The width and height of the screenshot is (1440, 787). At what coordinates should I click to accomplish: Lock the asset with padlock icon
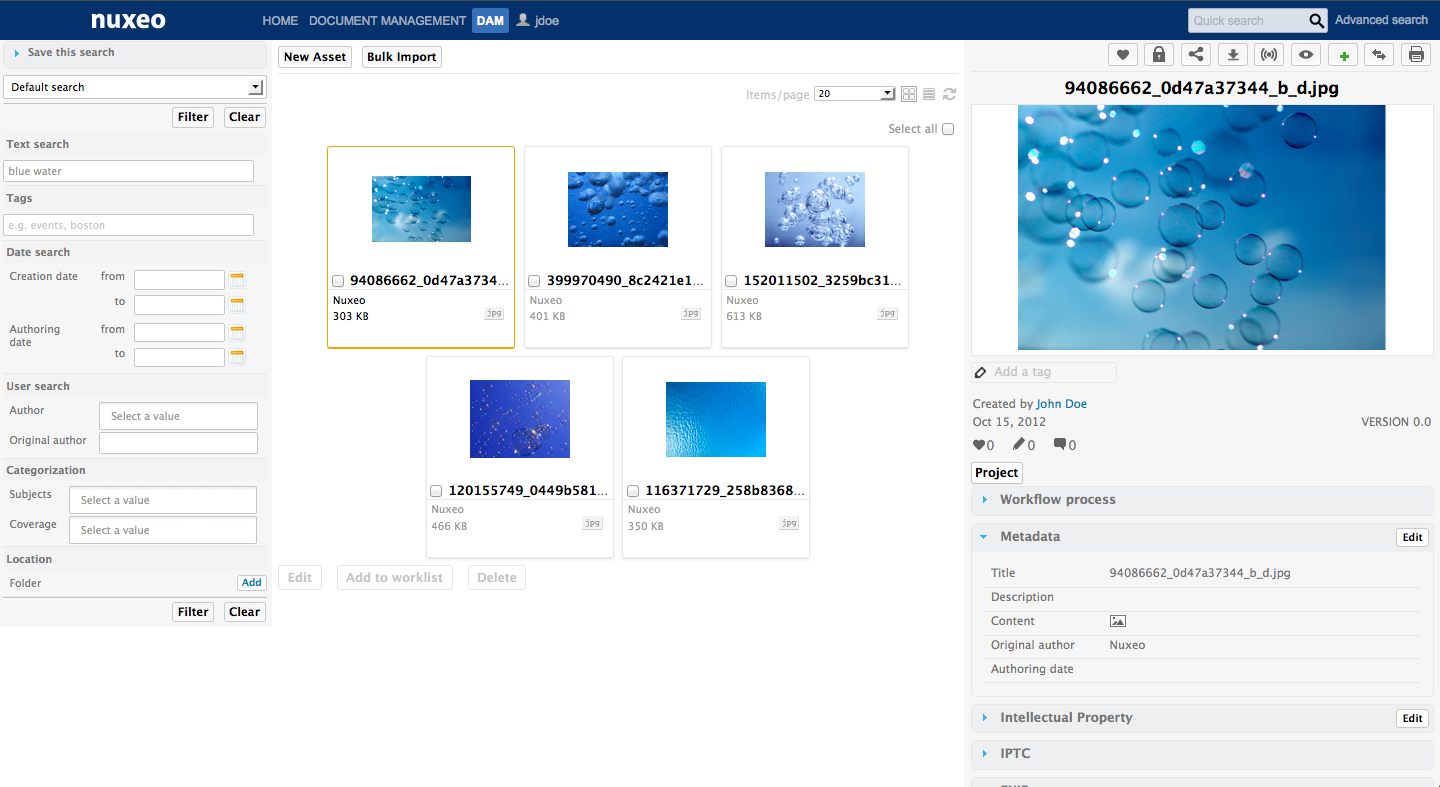tap(1159, 55)
